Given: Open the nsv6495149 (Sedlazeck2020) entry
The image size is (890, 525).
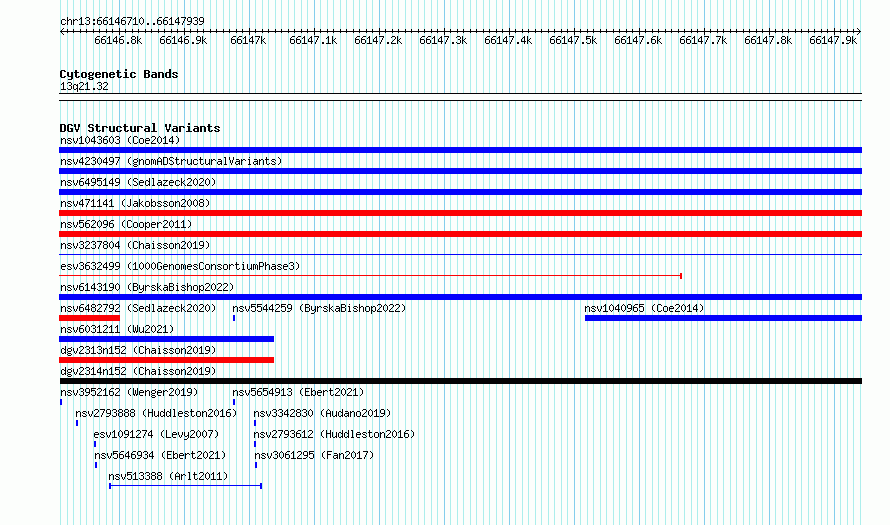Looking at the screenshot, I should point(138,182).
